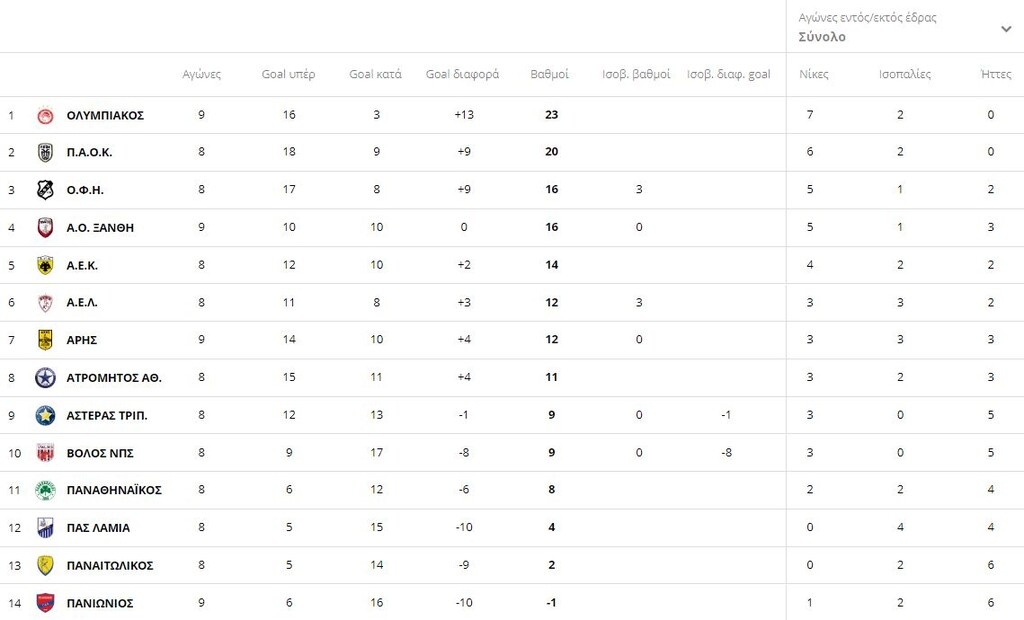Click the ΑΡΗΣ team crest icon

45,340
